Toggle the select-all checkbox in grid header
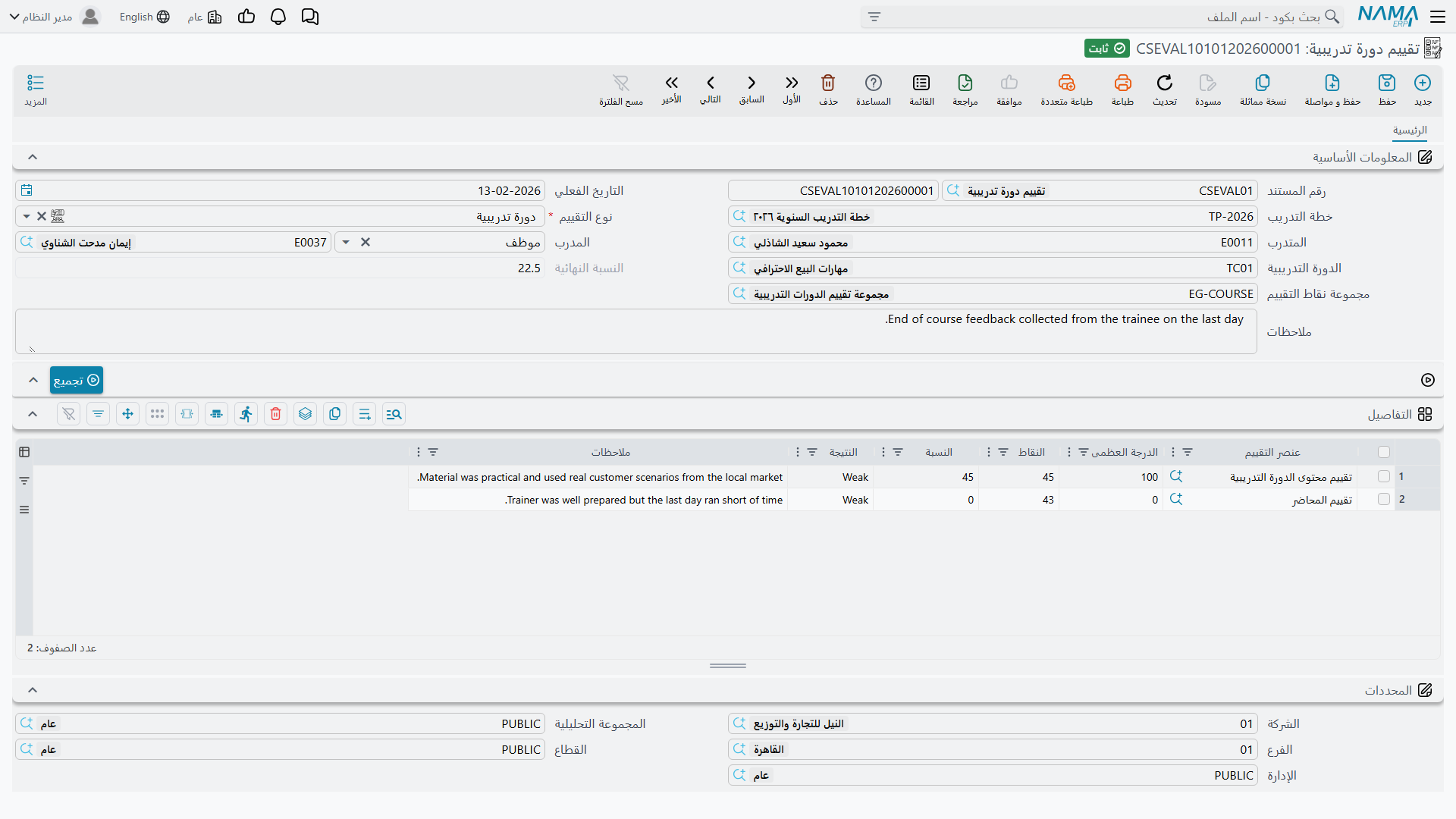 pyautogui.click(x=1384, y=452)
